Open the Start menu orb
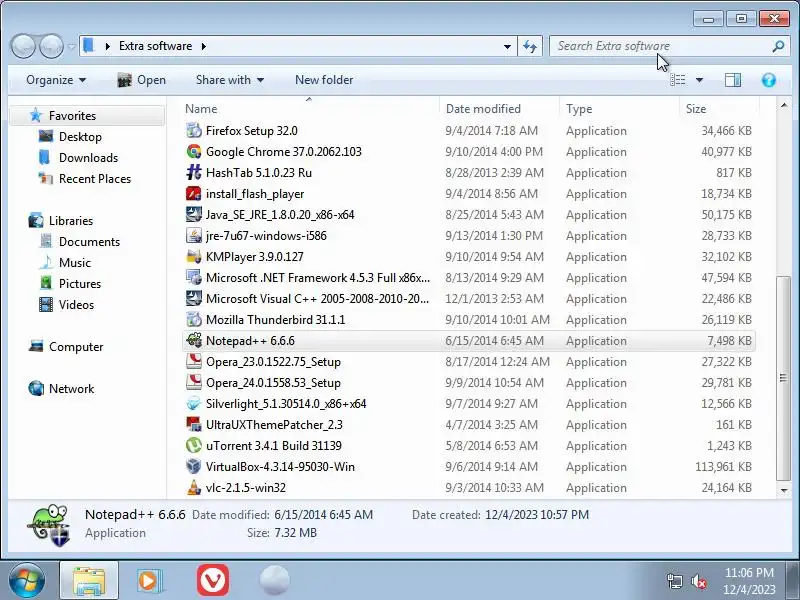Image resolution: width=800 pixels, height=600 pixels. [x=27, y=580]
